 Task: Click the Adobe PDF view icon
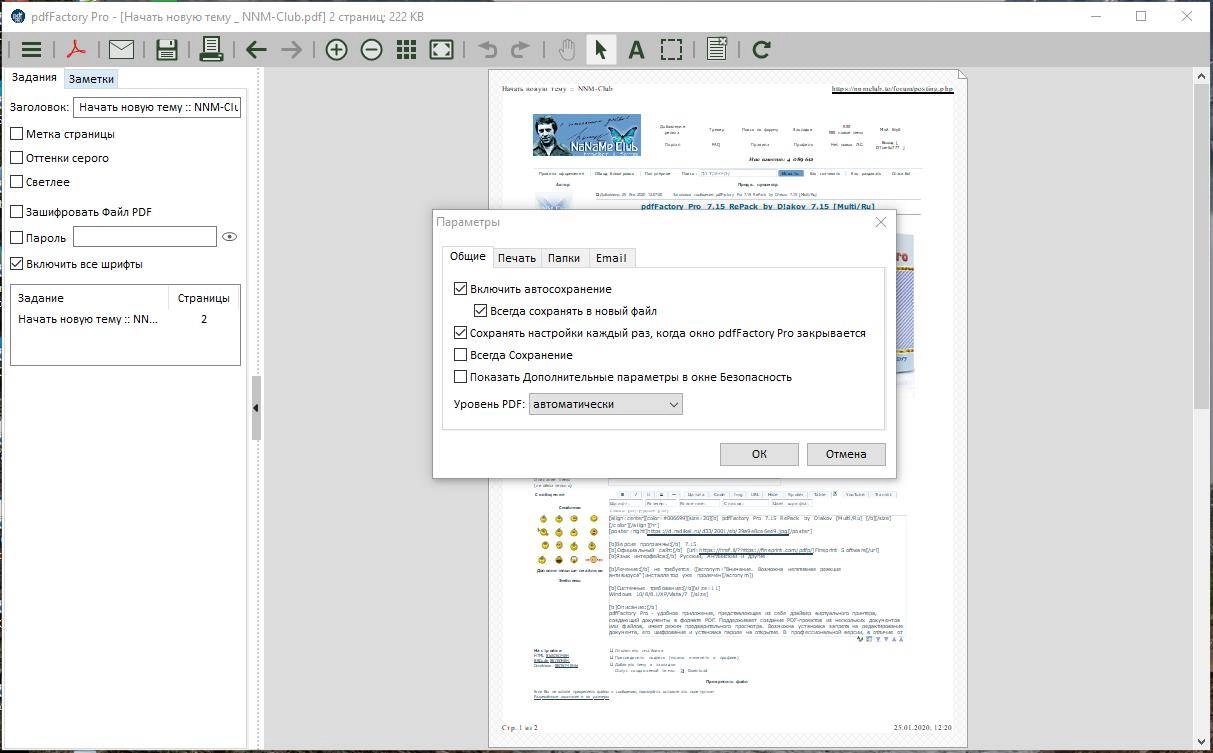coord(76,49)
